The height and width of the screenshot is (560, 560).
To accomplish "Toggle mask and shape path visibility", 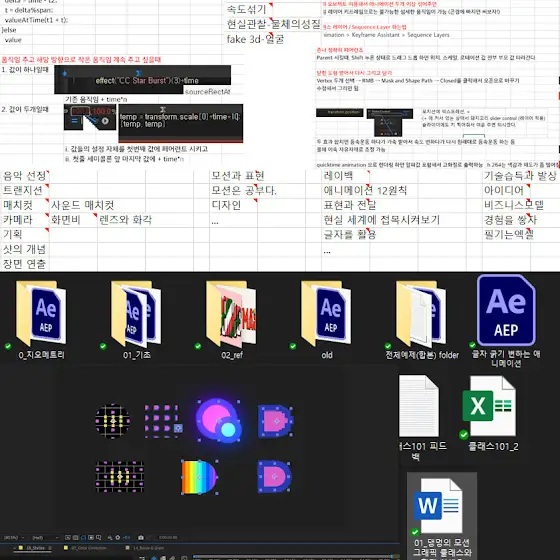I will pyautogui.click(x=83, y=538).
